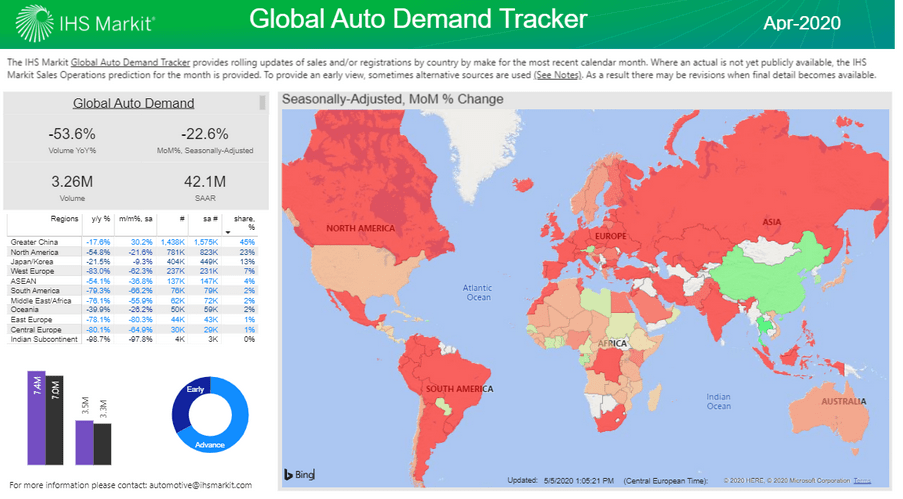Select the purple 7.4M bar

tap(36, 418)
